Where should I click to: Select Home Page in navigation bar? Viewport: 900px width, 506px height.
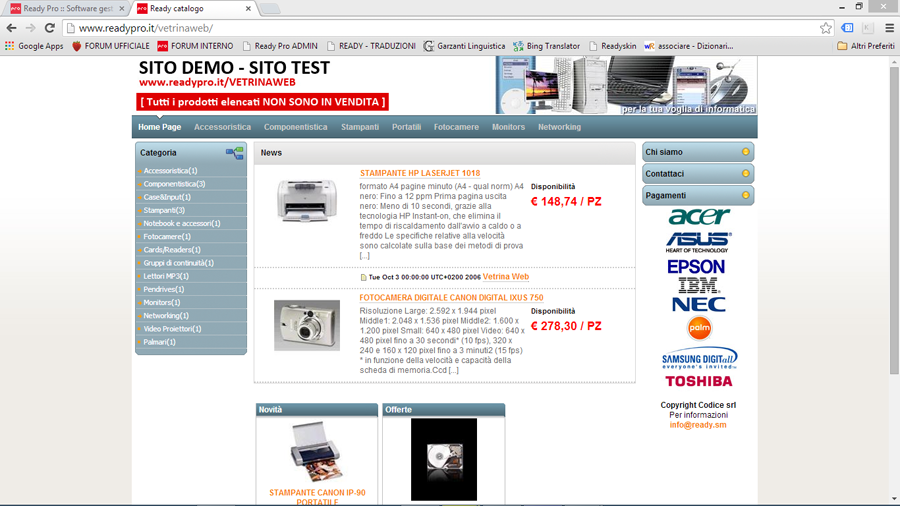pyautogui.click(x=159, y=127)
